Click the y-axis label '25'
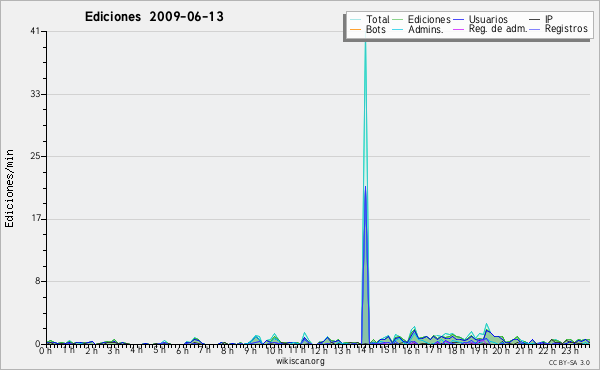Viewport: 600px width, 370px height. coord(35,156)
